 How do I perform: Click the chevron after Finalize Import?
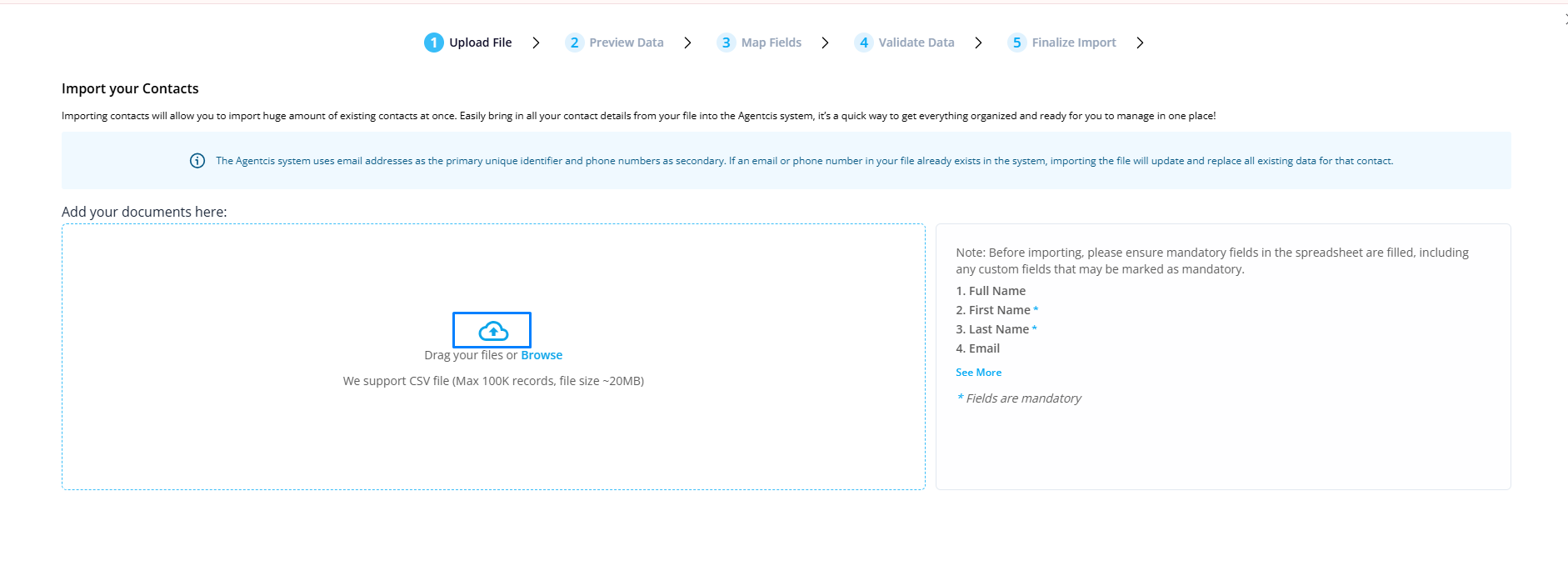tap(1140, 43)
